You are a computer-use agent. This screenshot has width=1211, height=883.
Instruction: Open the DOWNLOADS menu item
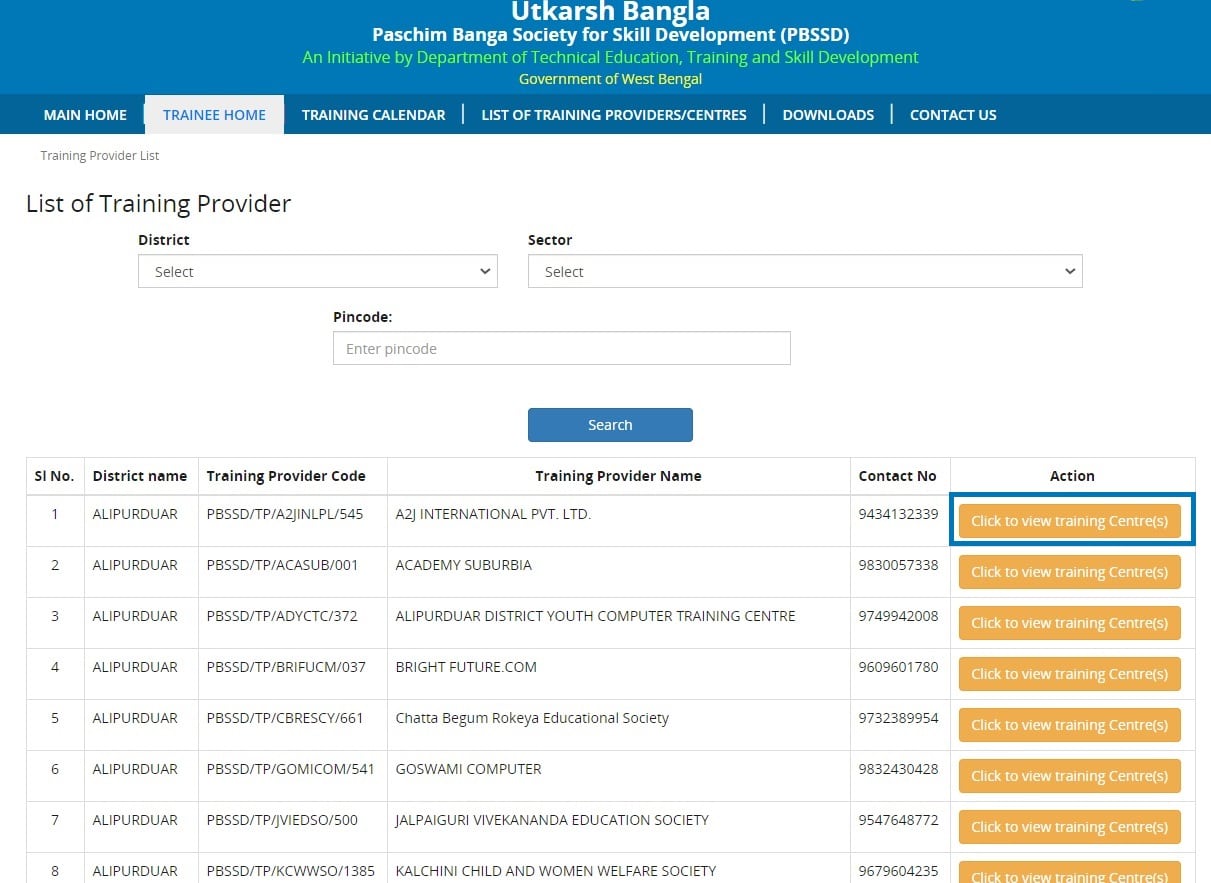[x=828, y=115]
